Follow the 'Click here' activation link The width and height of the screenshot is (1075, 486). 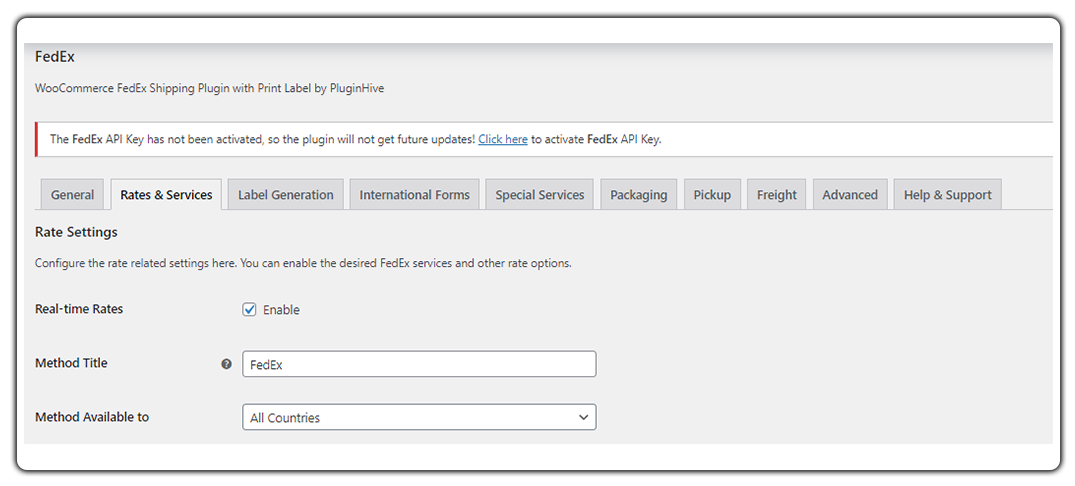(503, 139)
